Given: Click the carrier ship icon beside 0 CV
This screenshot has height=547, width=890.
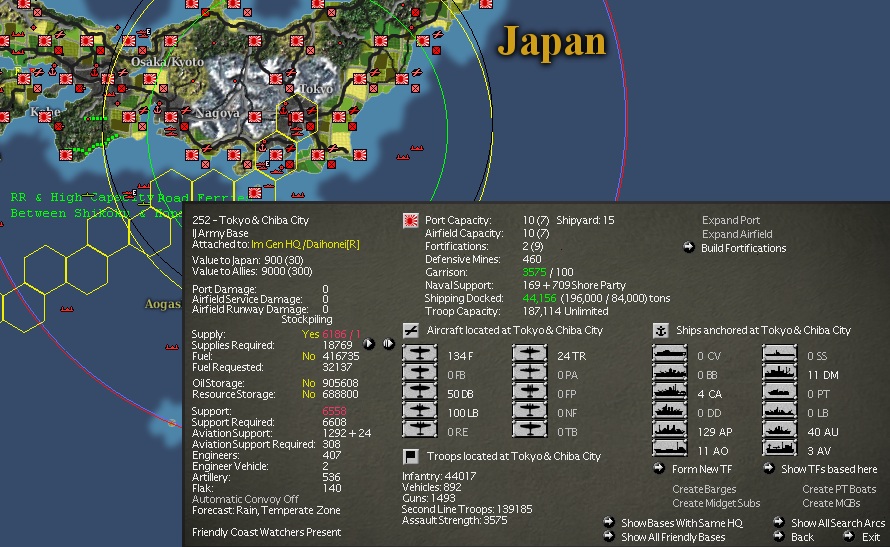Looking at the screenshot, I should [670, 355].
